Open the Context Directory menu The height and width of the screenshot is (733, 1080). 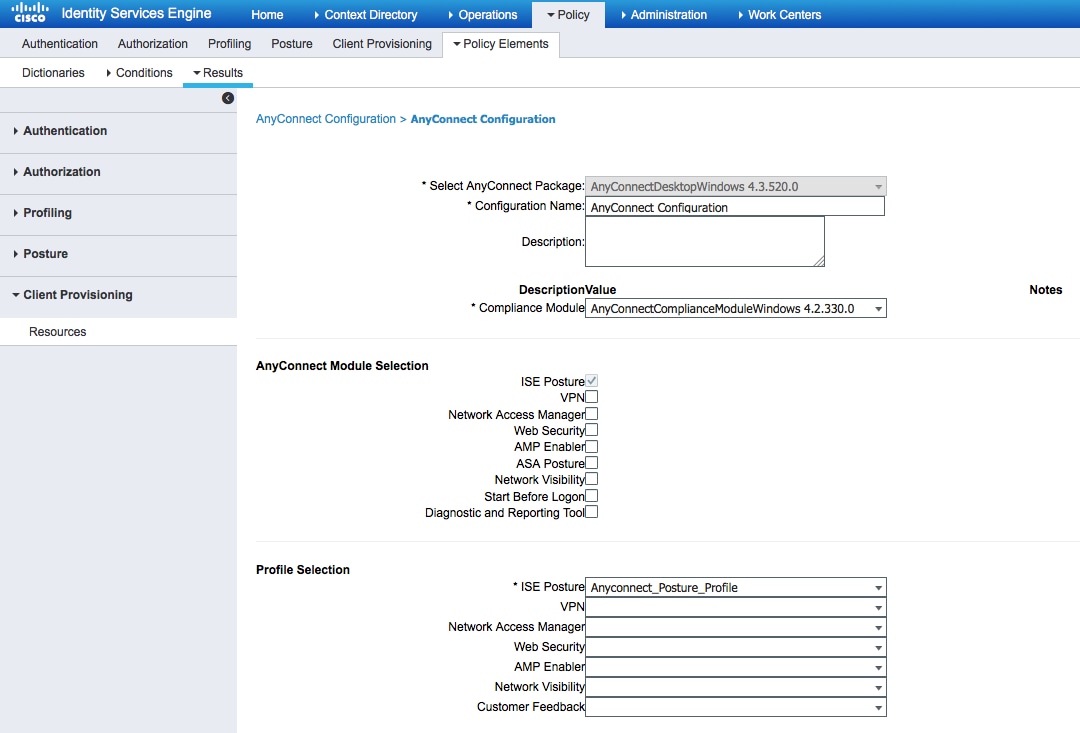365,14
